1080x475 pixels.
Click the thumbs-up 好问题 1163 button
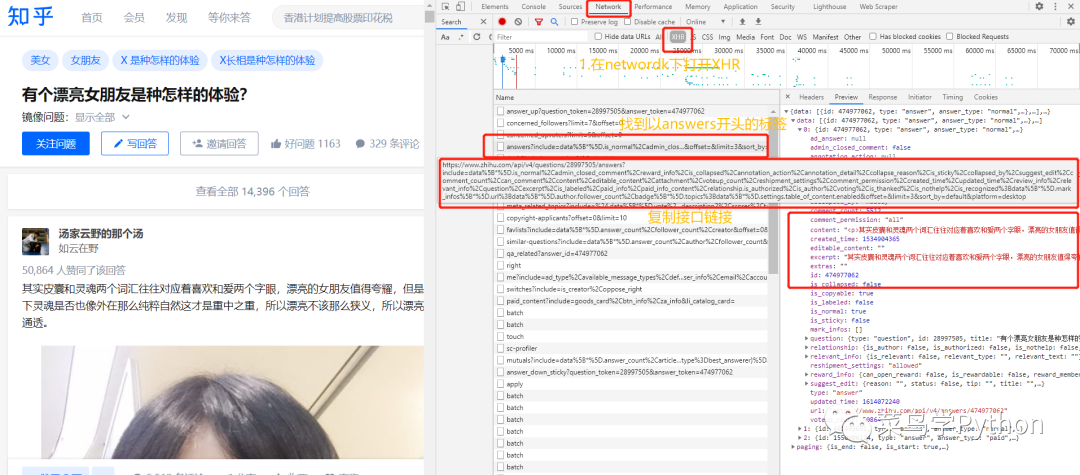[x=306, y=144]
